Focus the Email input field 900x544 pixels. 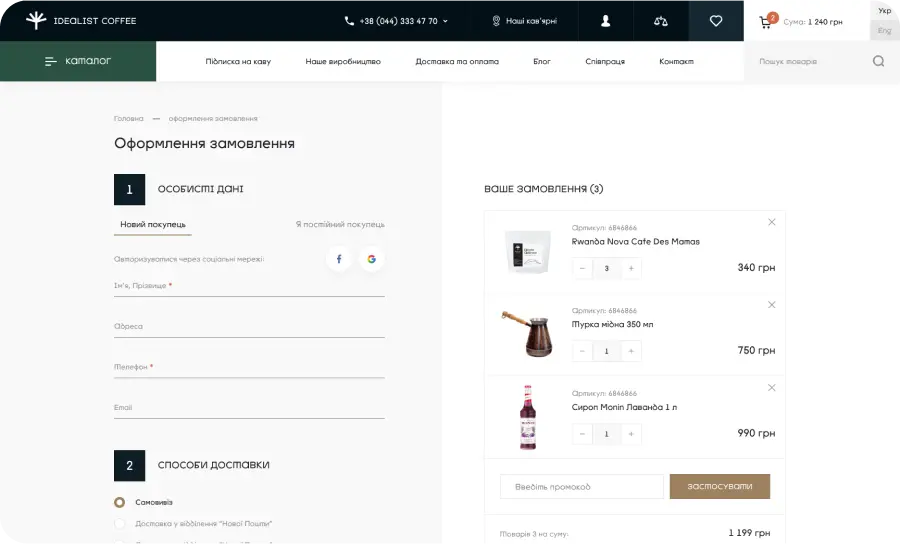249,409
